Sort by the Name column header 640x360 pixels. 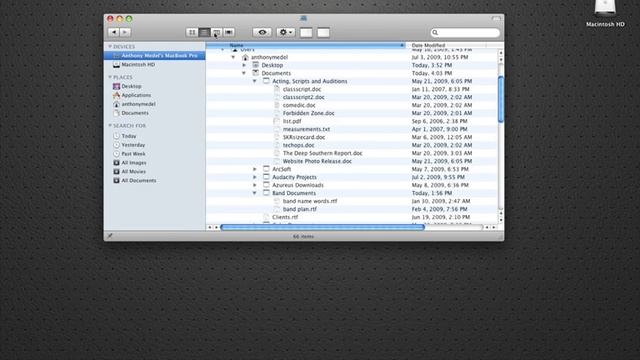(x=305, y=45)
